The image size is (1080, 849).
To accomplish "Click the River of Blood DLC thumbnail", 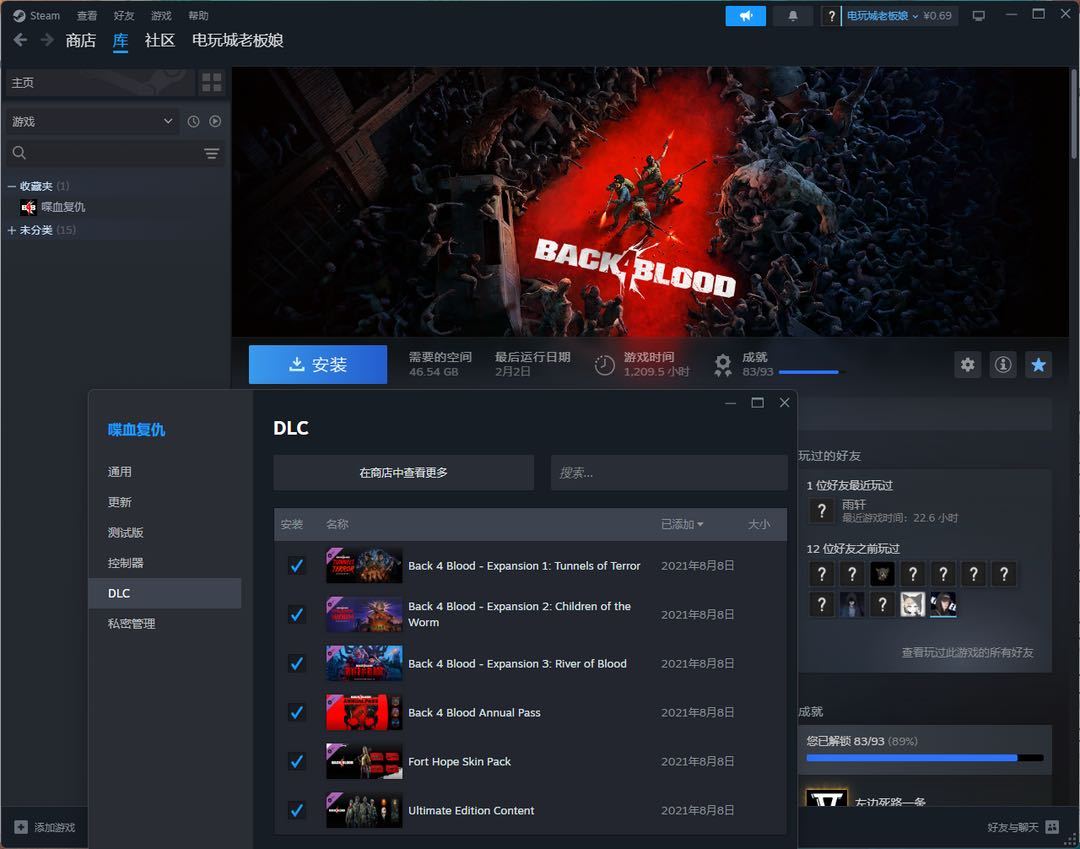I will (364, 663).
